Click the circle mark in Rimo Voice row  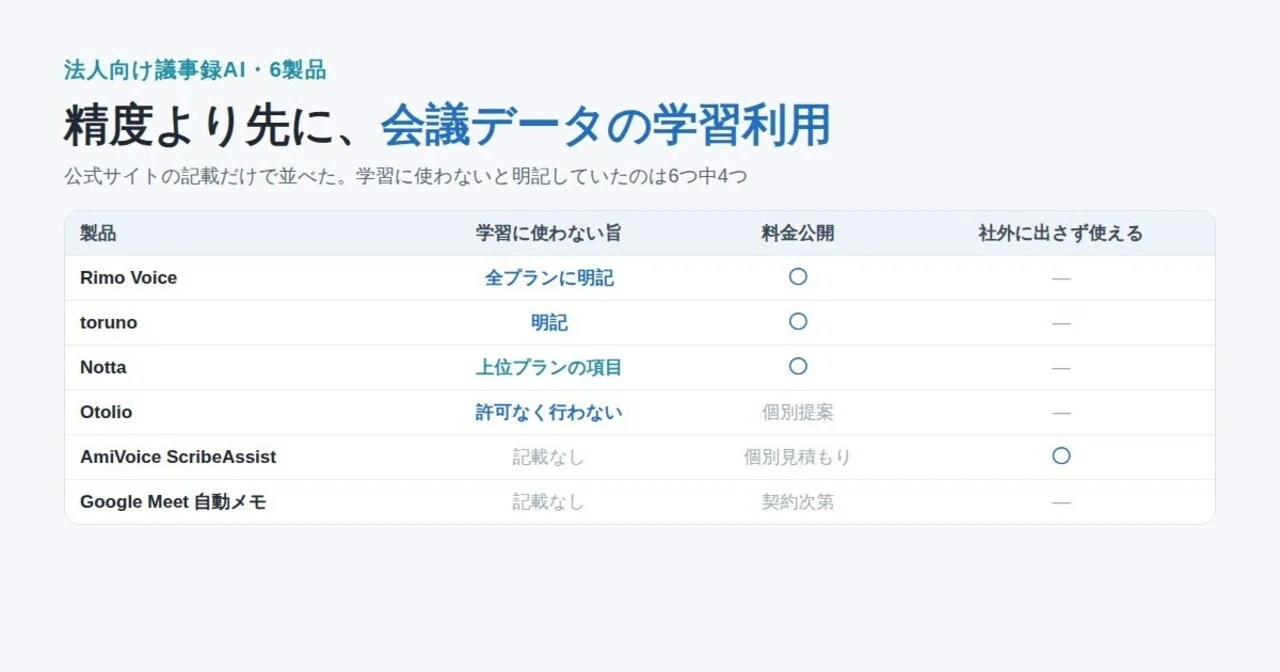798,277
